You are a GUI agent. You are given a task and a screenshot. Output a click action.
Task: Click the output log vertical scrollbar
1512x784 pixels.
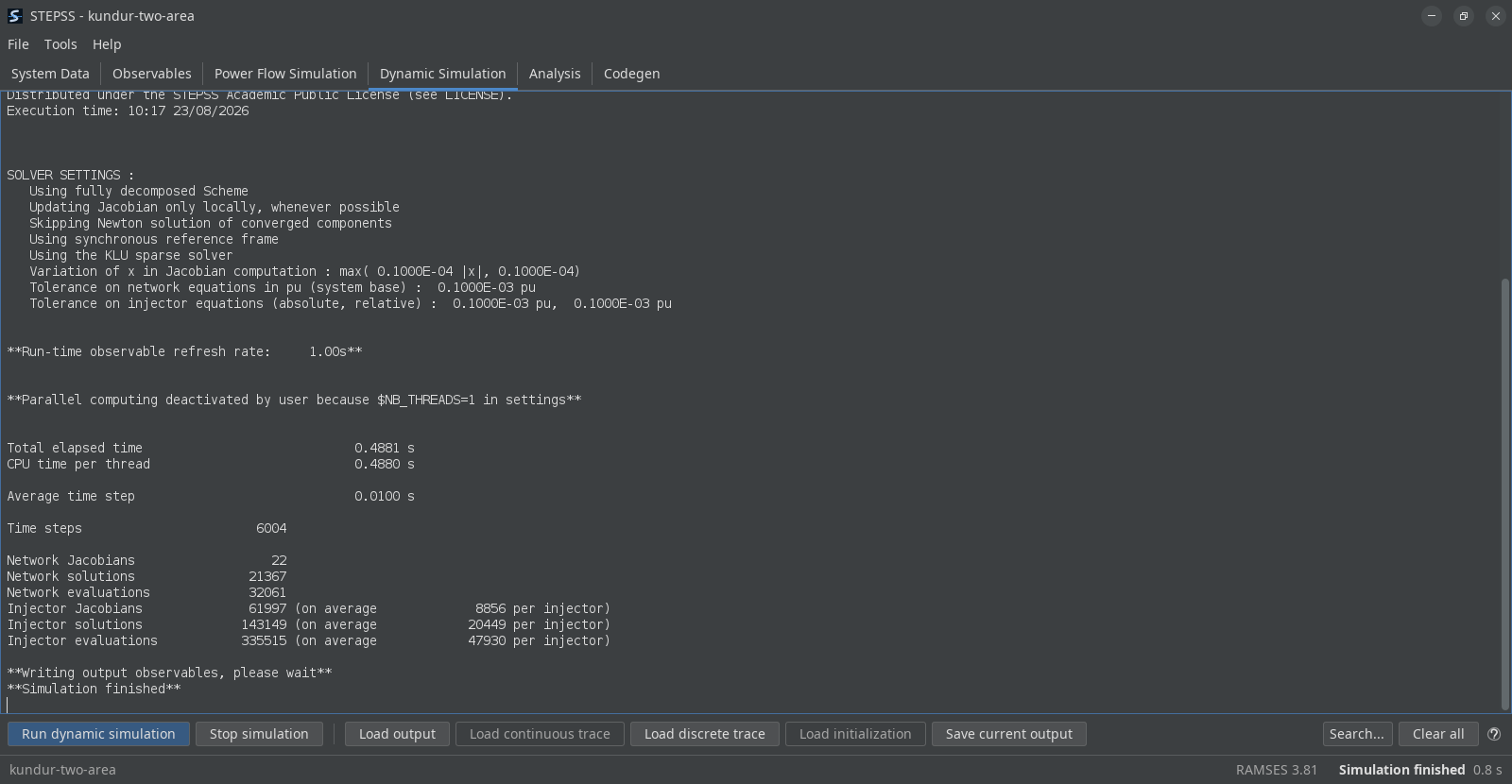pos(1505,493)
